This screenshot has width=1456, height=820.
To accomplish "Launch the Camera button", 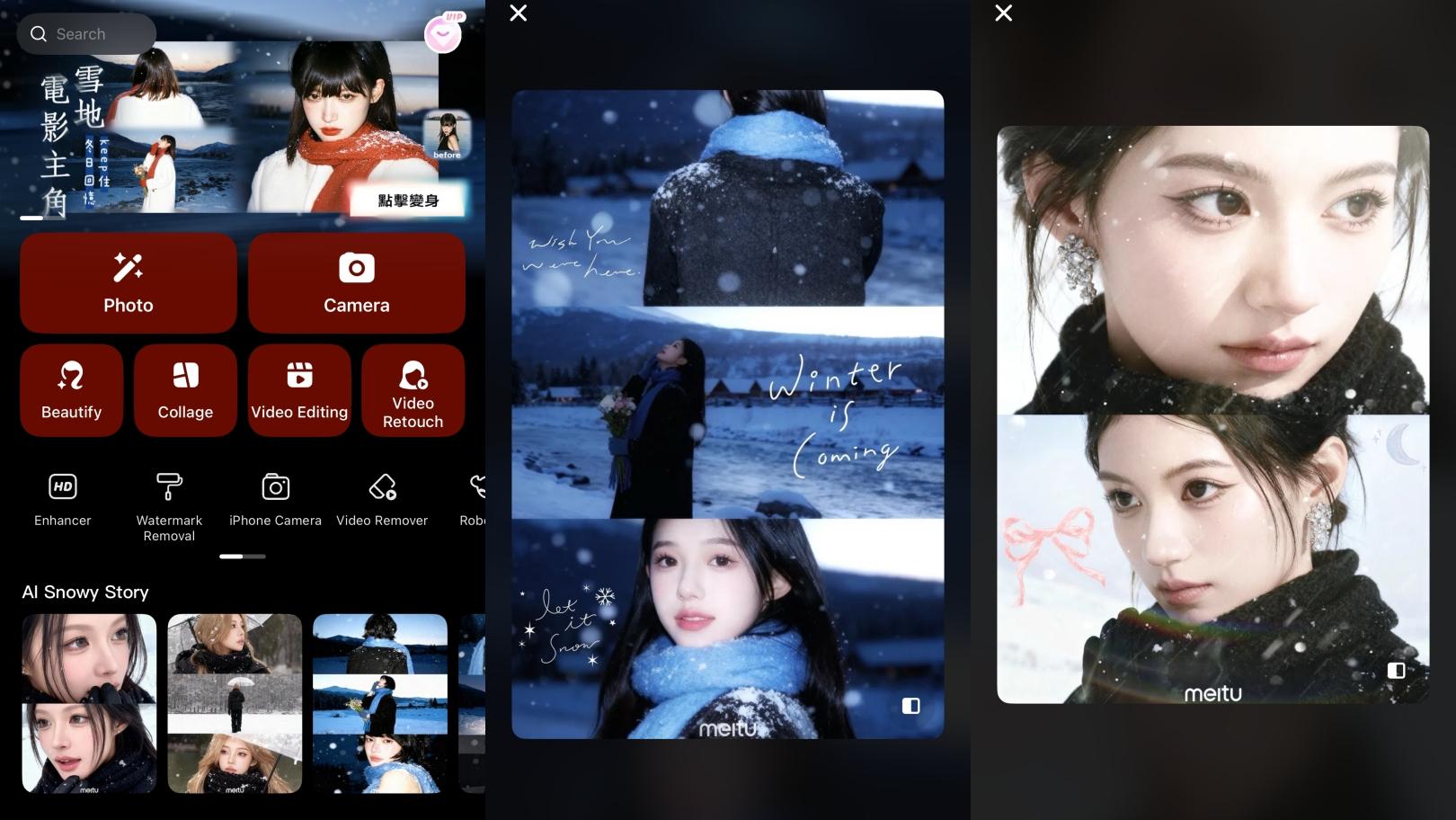I will coord(356,283).
